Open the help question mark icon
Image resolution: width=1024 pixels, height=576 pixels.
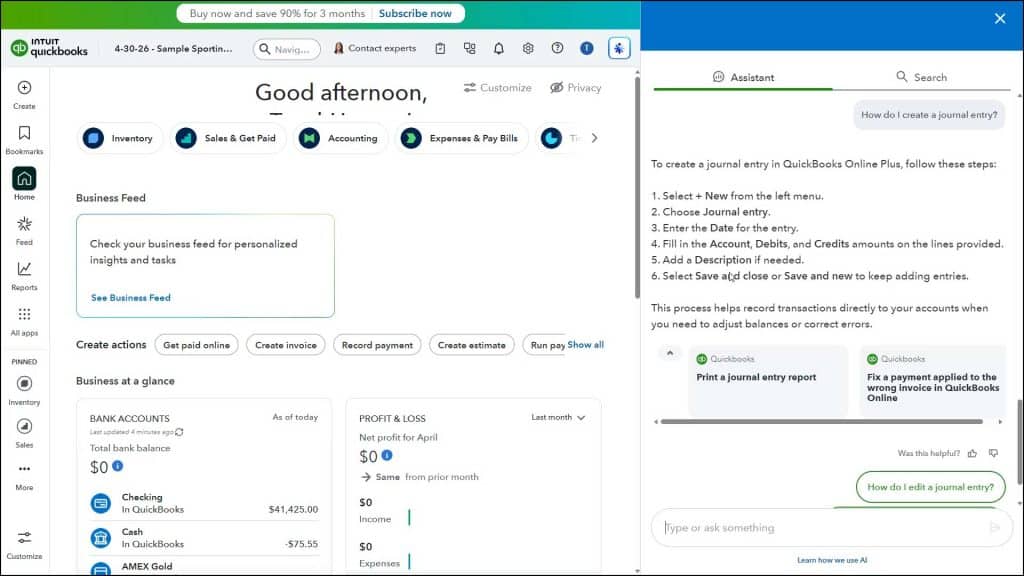557,48
